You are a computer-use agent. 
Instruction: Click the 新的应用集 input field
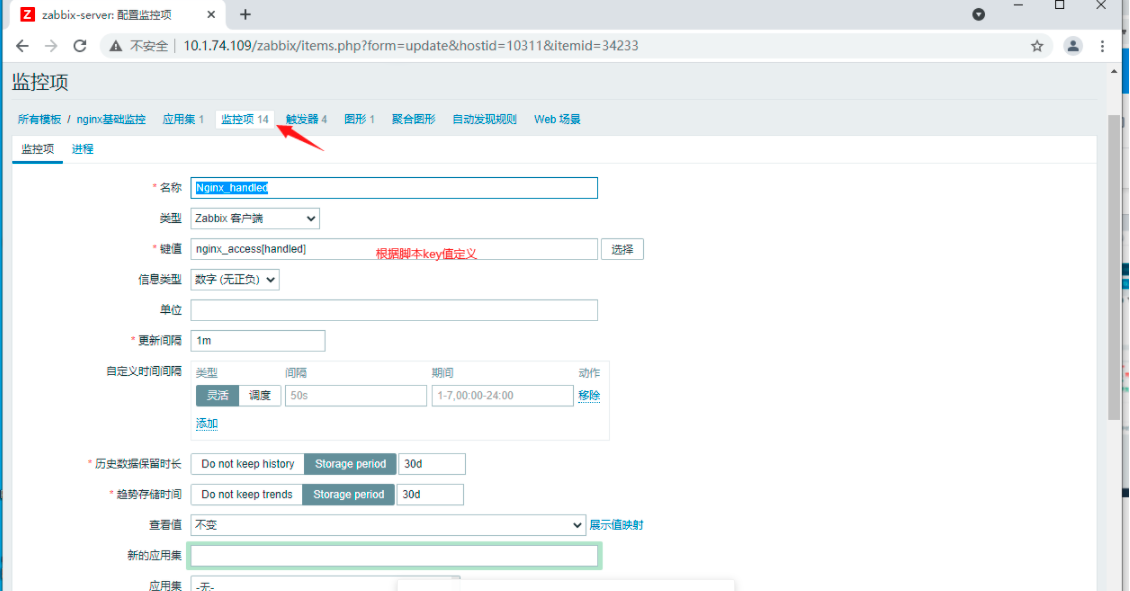394,556
